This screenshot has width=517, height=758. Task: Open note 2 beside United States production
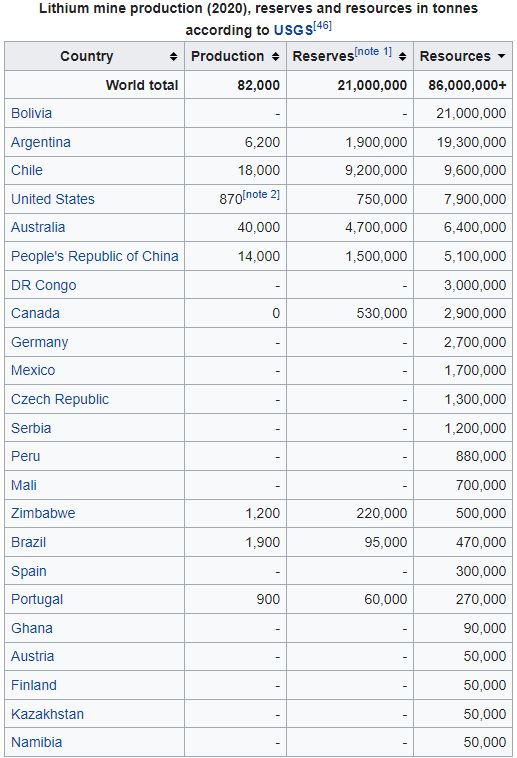click(x=261, y=194)
